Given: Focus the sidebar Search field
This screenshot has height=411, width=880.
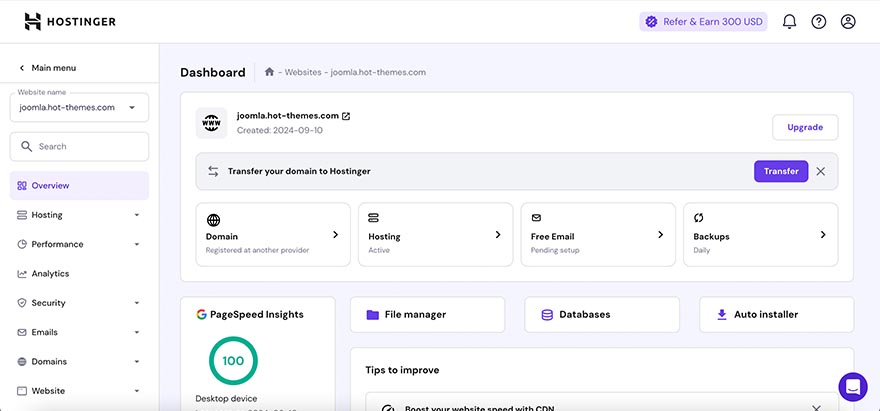Looking at the screenshot, I should tap(79, 147).
